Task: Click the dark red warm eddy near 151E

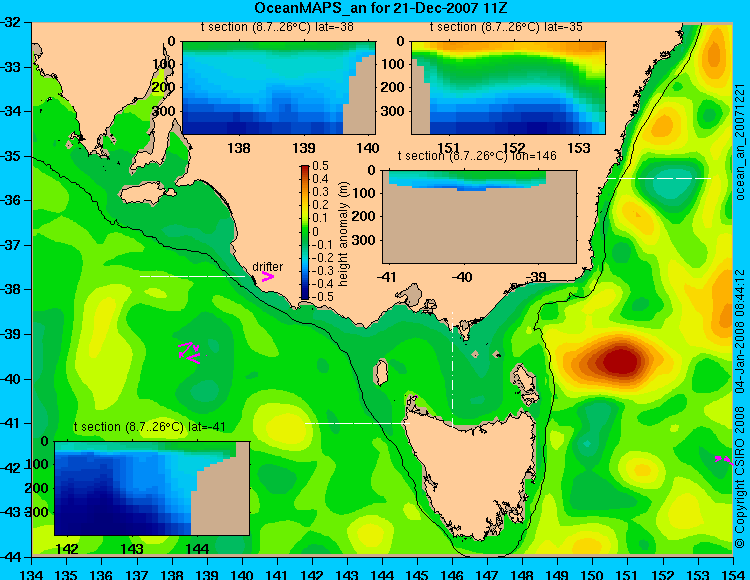Action: coord(621,361)
